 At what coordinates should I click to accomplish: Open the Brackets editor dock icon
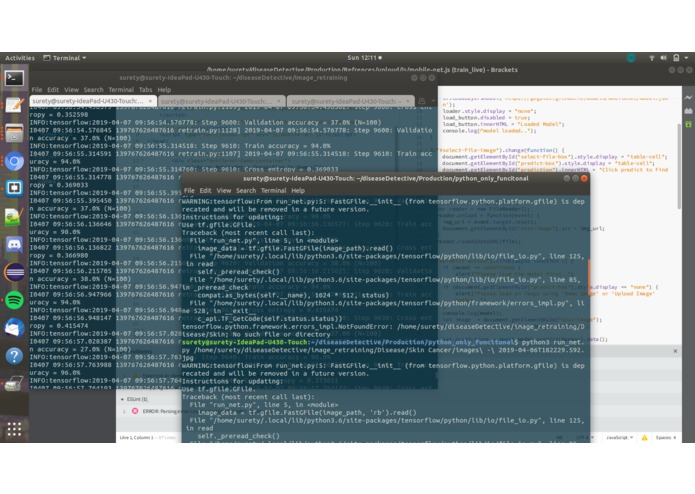[14, 188]
